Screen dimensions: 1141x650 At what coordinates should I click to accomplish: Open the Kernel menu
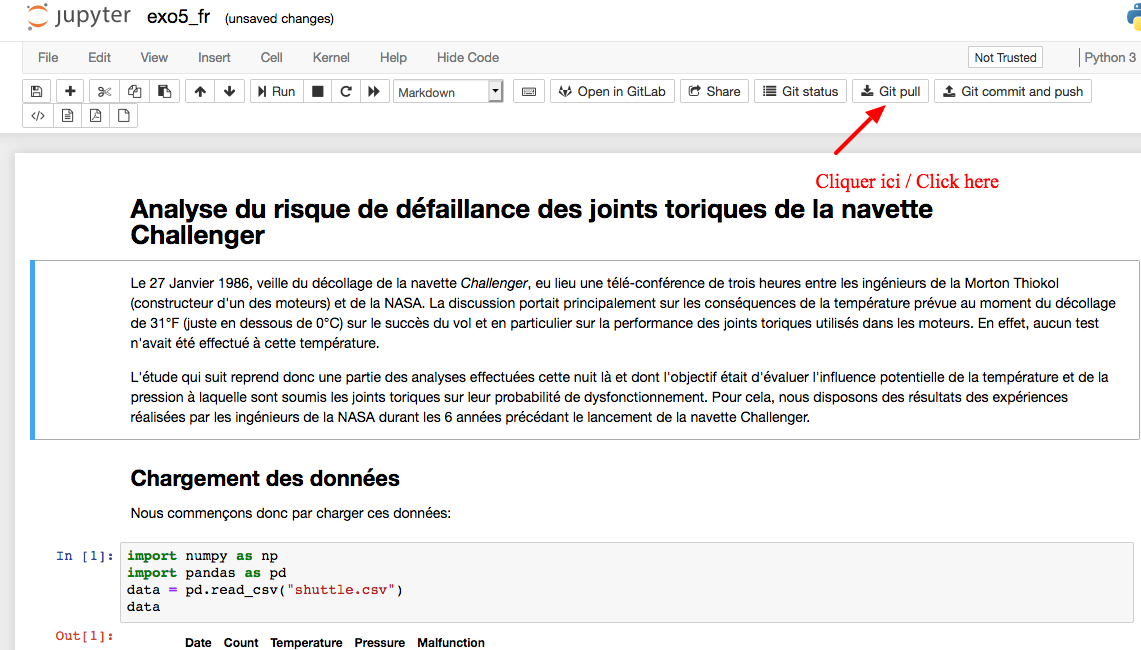point(331,57)
